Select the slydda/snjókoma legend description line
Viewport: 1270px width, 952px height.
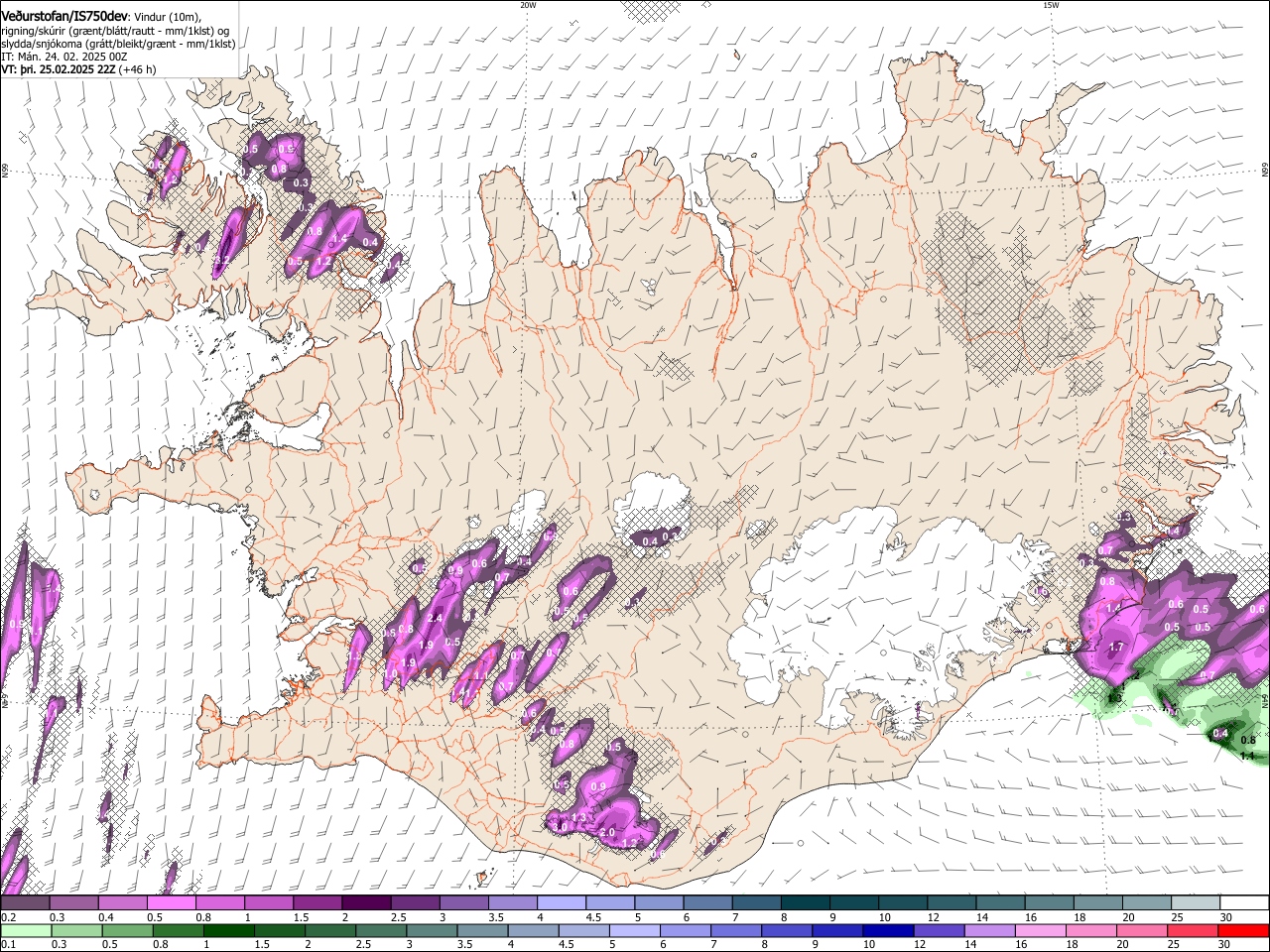tap(118, 44)
